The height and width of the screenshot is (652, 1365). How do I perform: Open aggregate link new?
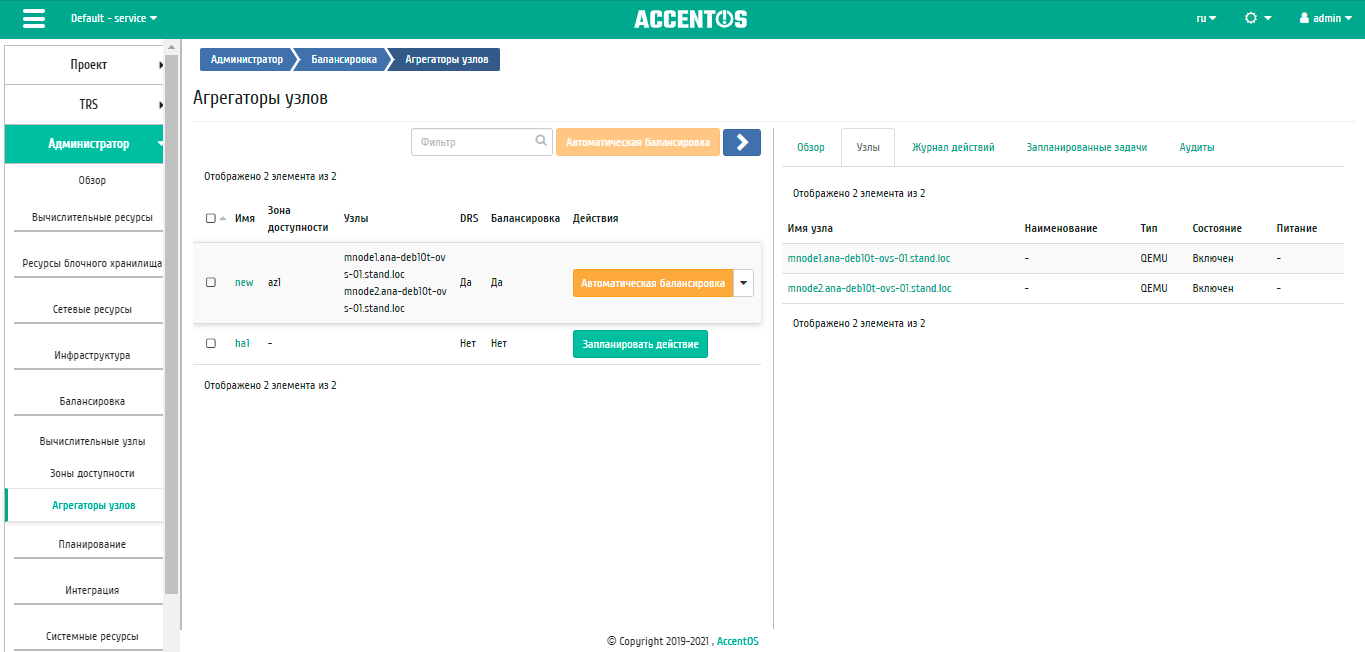(x=244, y=283)
